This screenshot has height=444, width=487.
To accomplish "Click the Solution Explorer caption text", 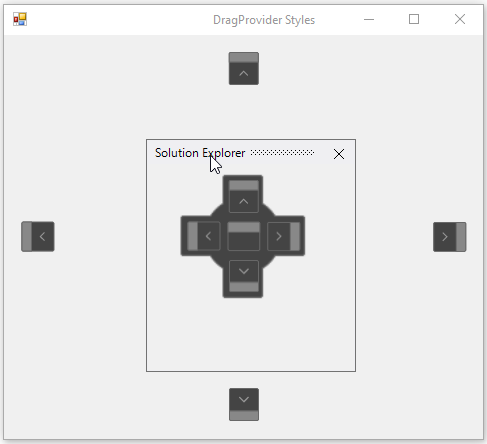I will (x=200, y=153).
